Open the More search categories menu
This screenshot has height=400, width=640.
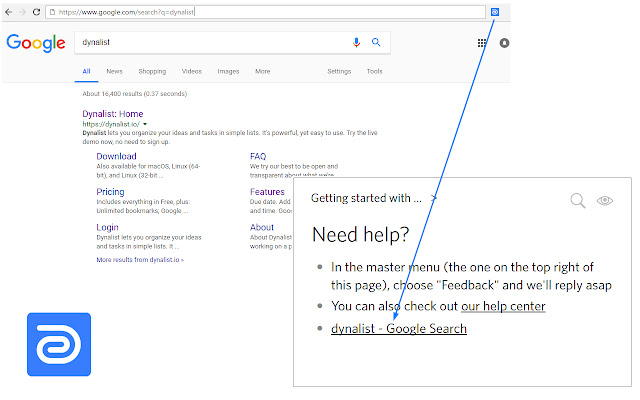[262, 71]
